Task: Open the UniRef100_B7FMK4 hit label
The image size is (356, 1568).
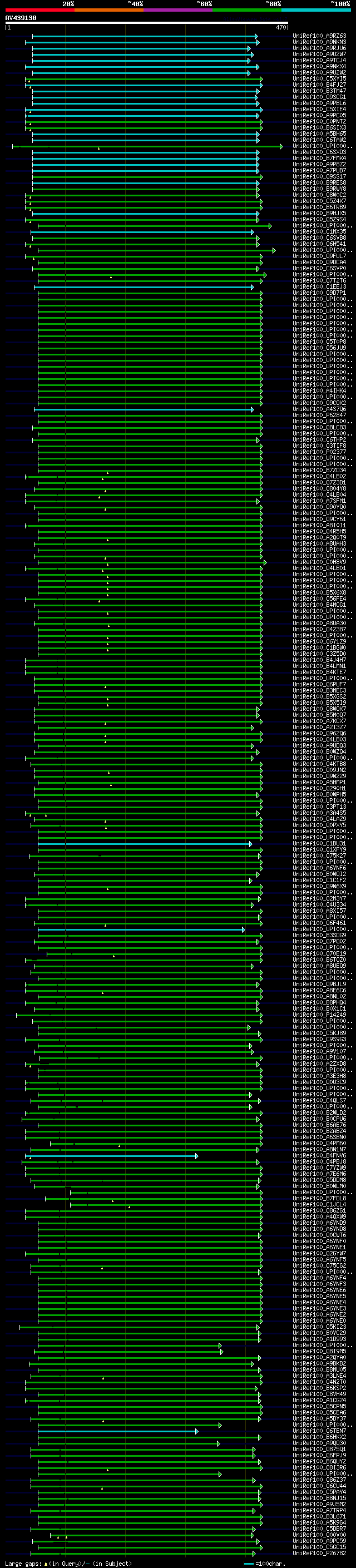Action: (x=319, y=159)
